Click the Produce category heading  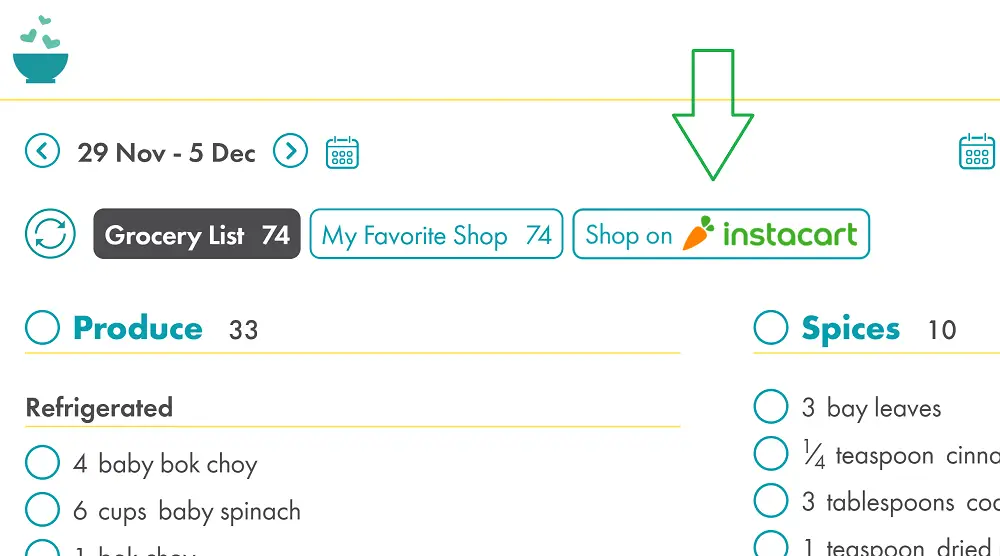tap(138, 328)
